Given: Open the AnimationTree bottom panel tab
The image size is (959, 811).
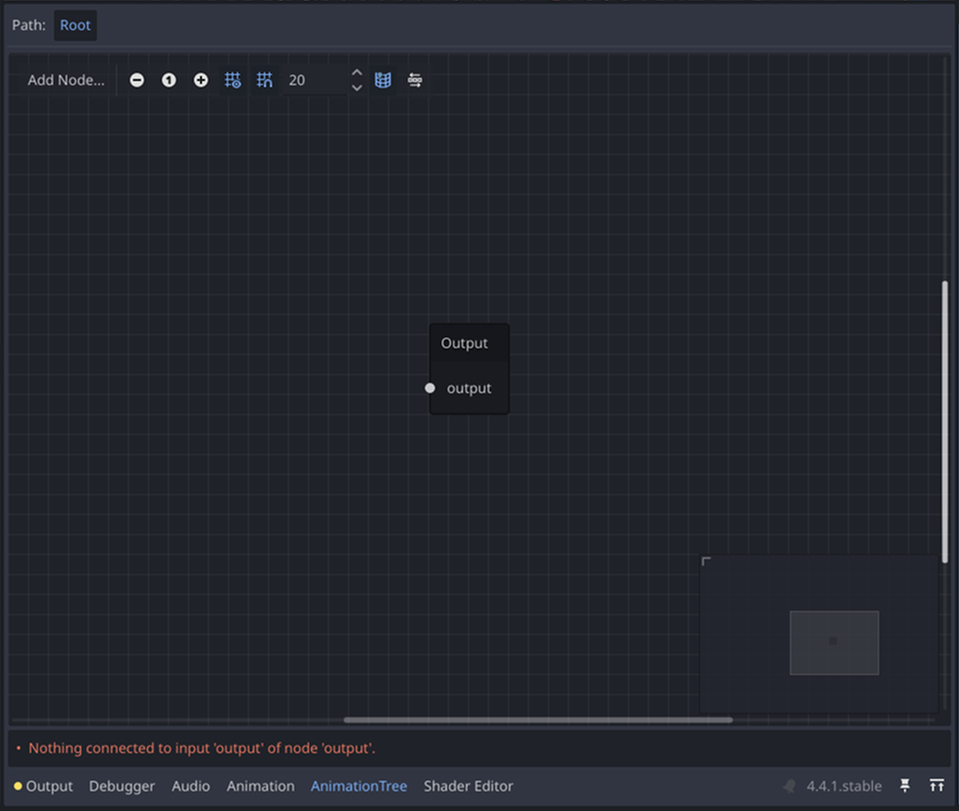Looking at the screenshot, I should [x=359, y=786].
